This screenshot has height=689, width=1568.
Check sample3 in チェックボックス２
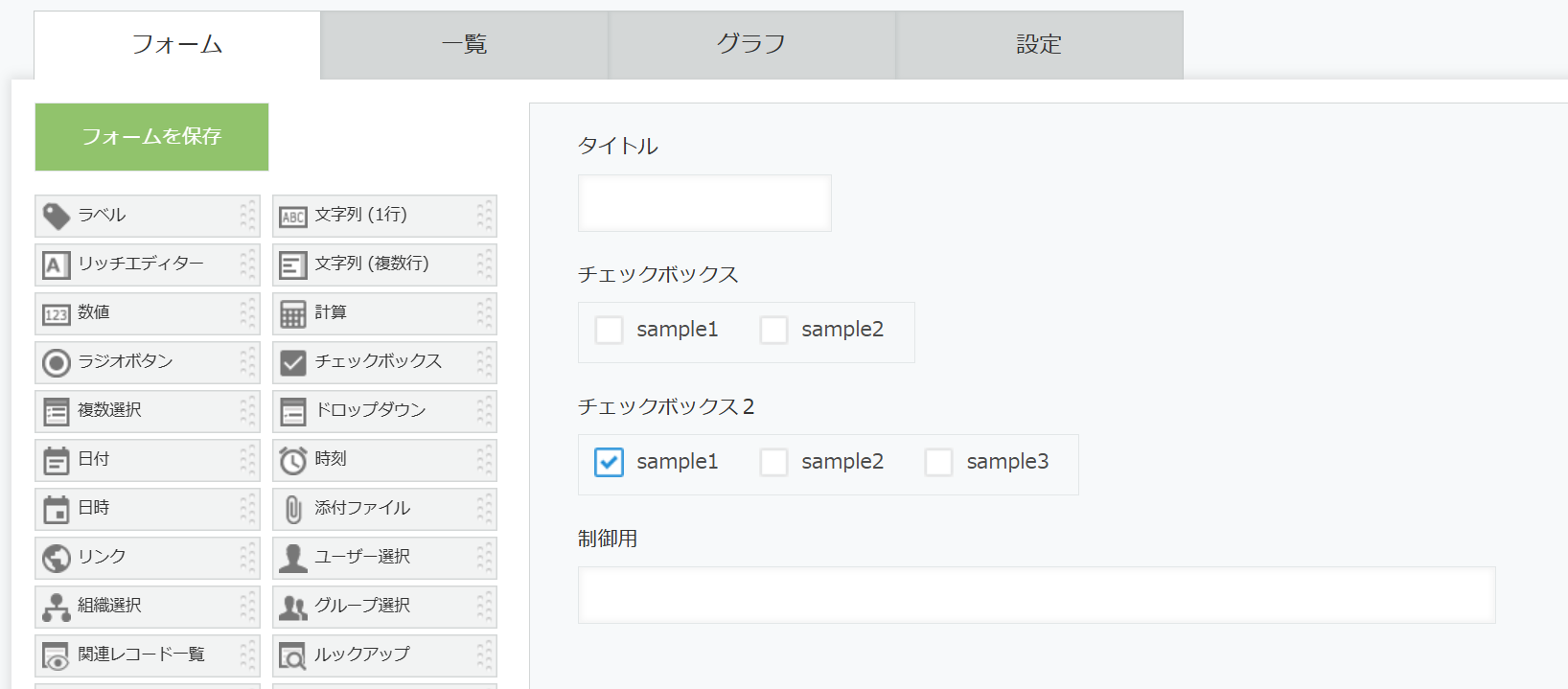tap(939, 463)
